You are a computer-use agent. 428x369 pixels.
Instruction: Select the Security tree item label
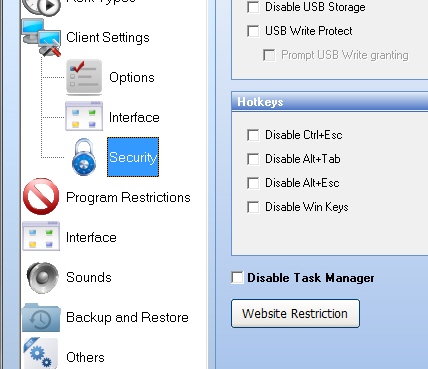(133, 157)
